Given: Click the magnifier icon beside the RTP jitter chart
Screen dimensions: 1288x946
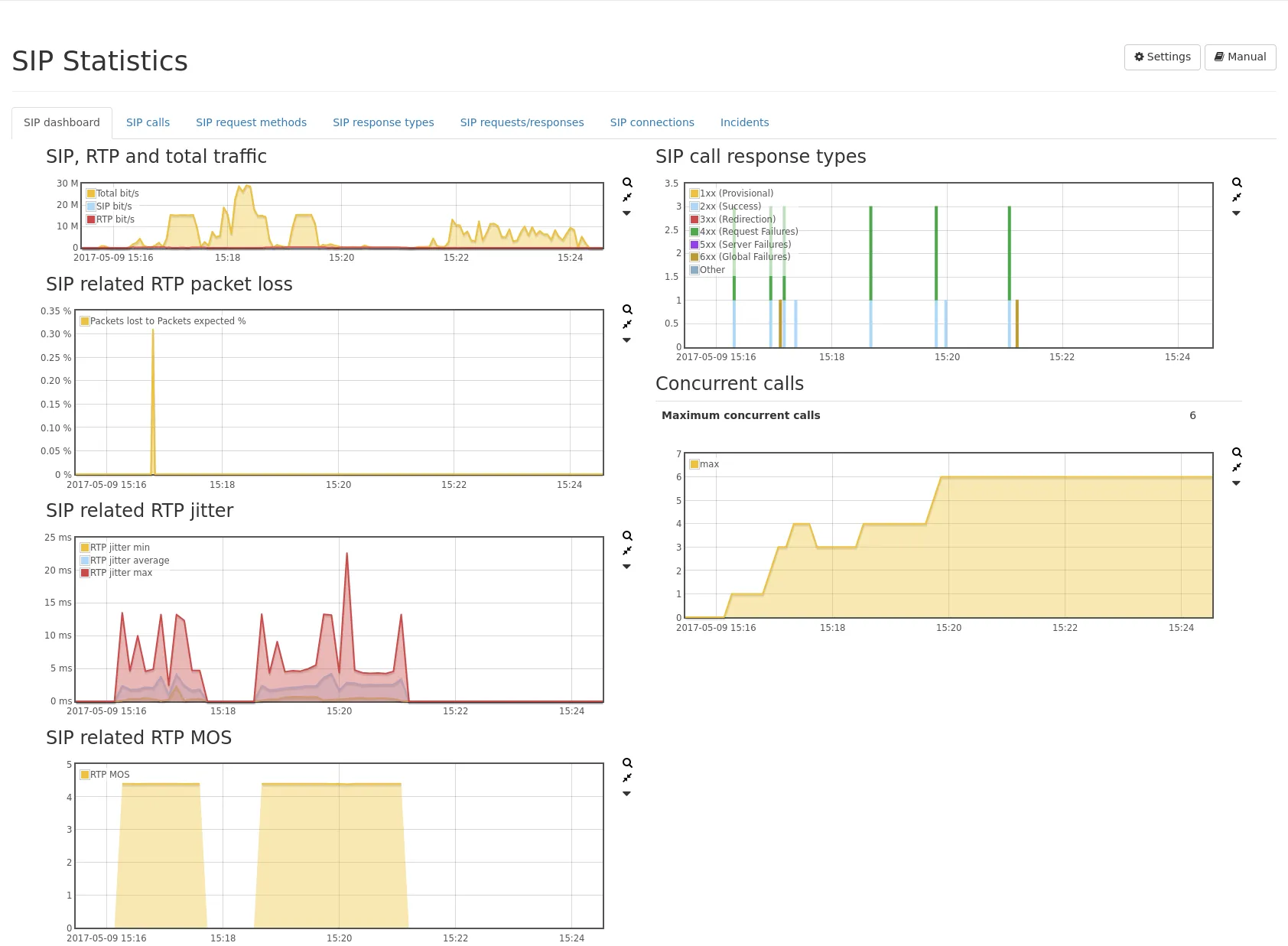Looking at the screenshot, I should [x=627, y=536].
